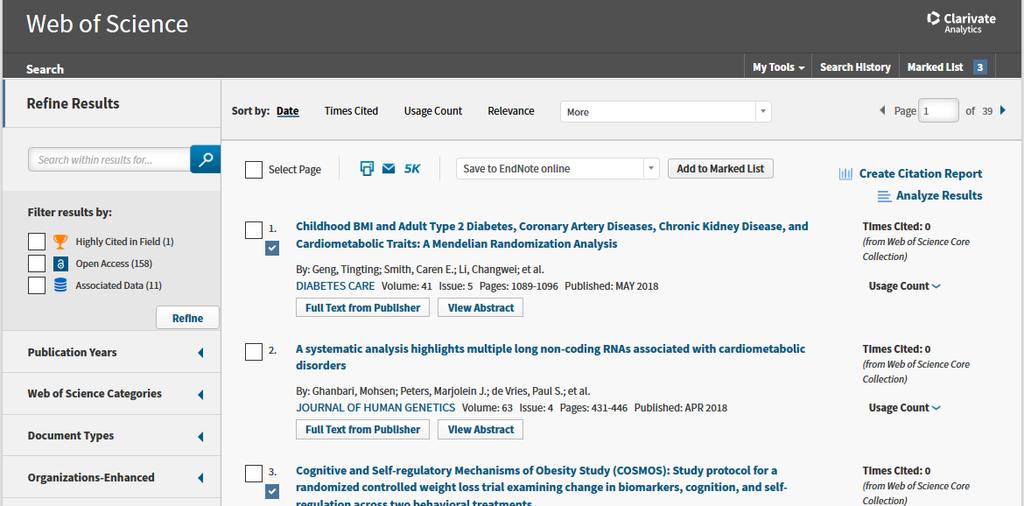Viewport: 1024px width, 506px height.
Task: Sort results by Relevance
Action: coord(511,111)
